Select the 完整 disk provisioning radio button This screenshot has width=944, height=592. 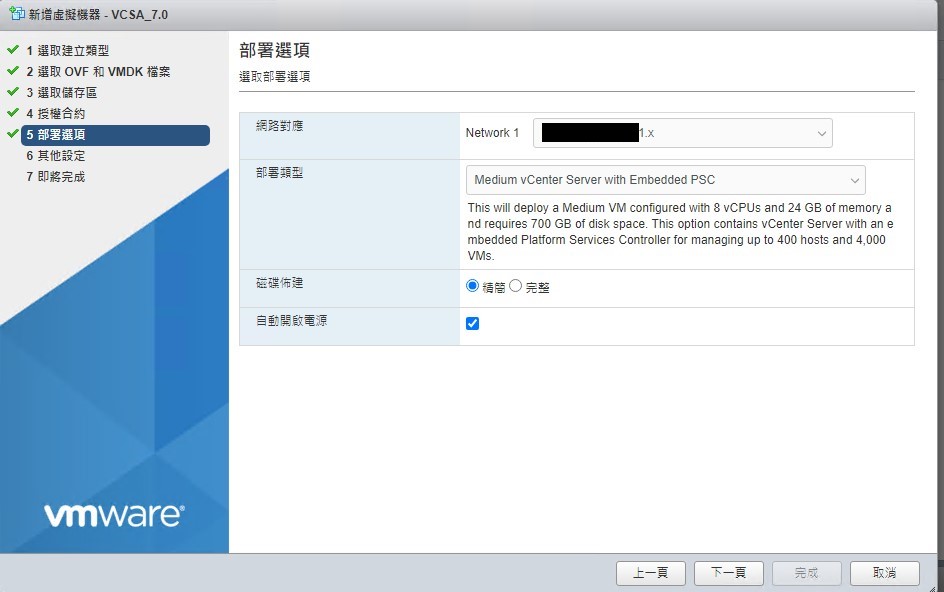pos(515,286)
